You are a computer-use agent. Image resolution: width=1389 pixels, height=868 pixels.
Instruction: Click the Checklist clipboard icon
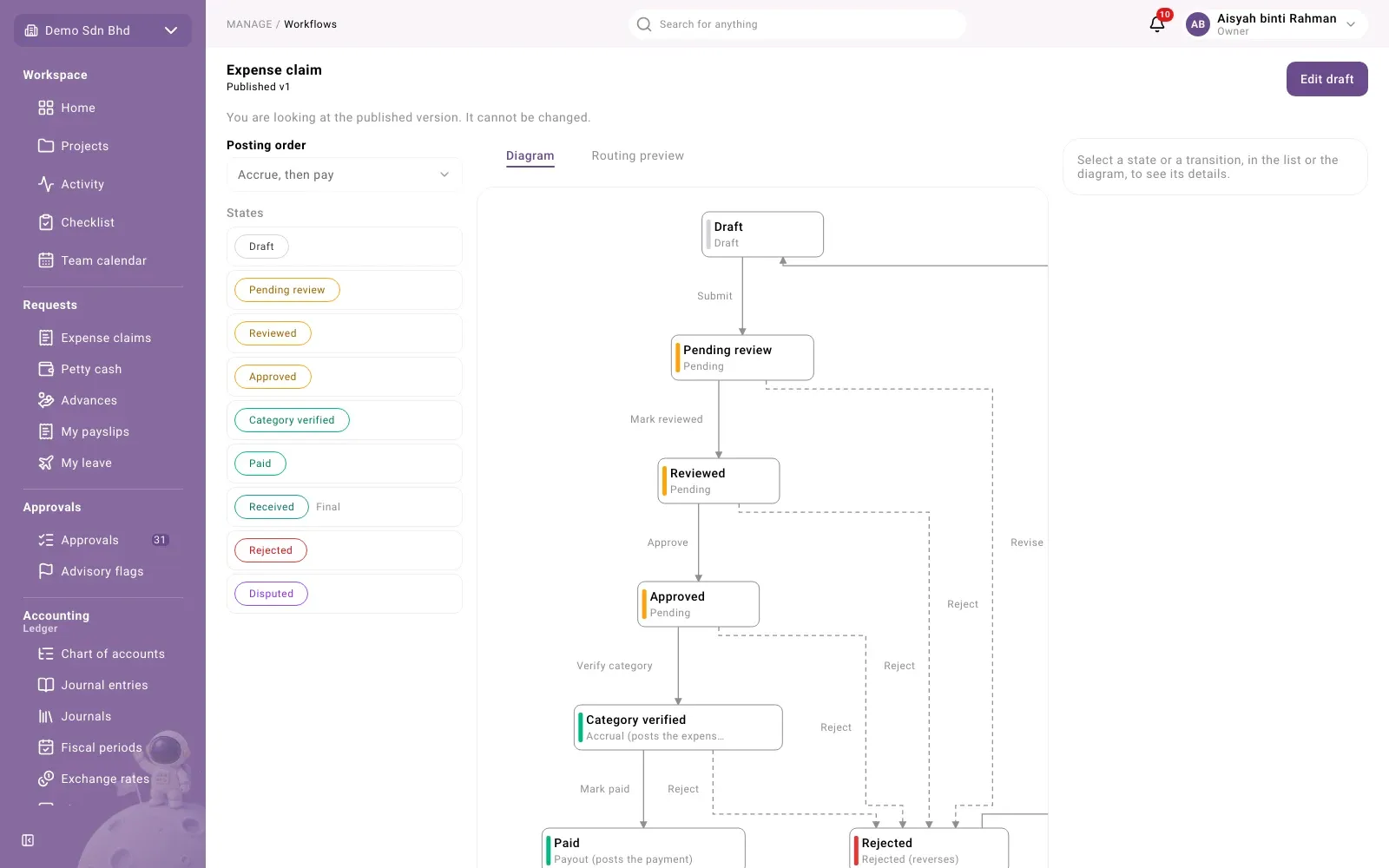tap(46, 222)
